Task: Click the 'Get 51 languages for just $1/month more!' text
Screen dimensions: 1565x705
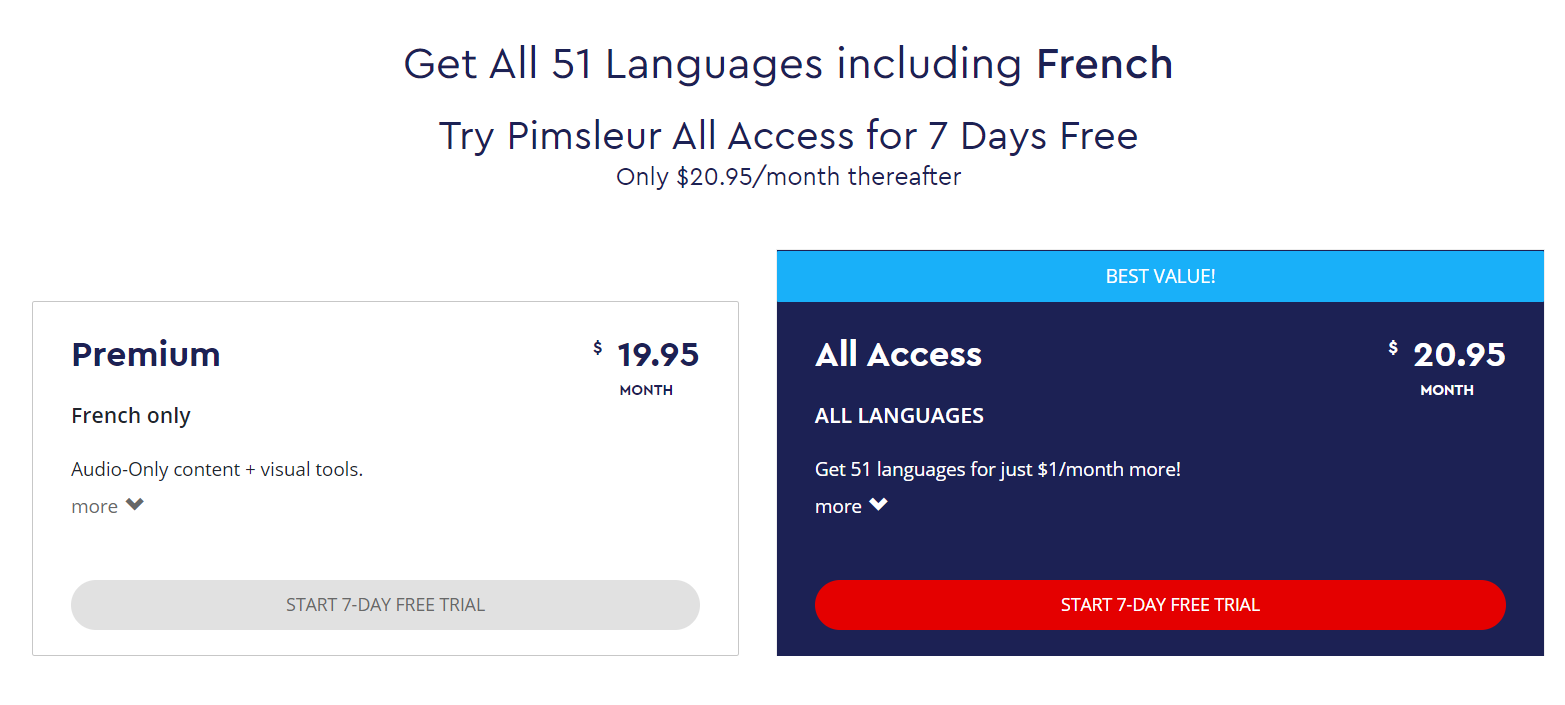Action: (x=998, y=469)
